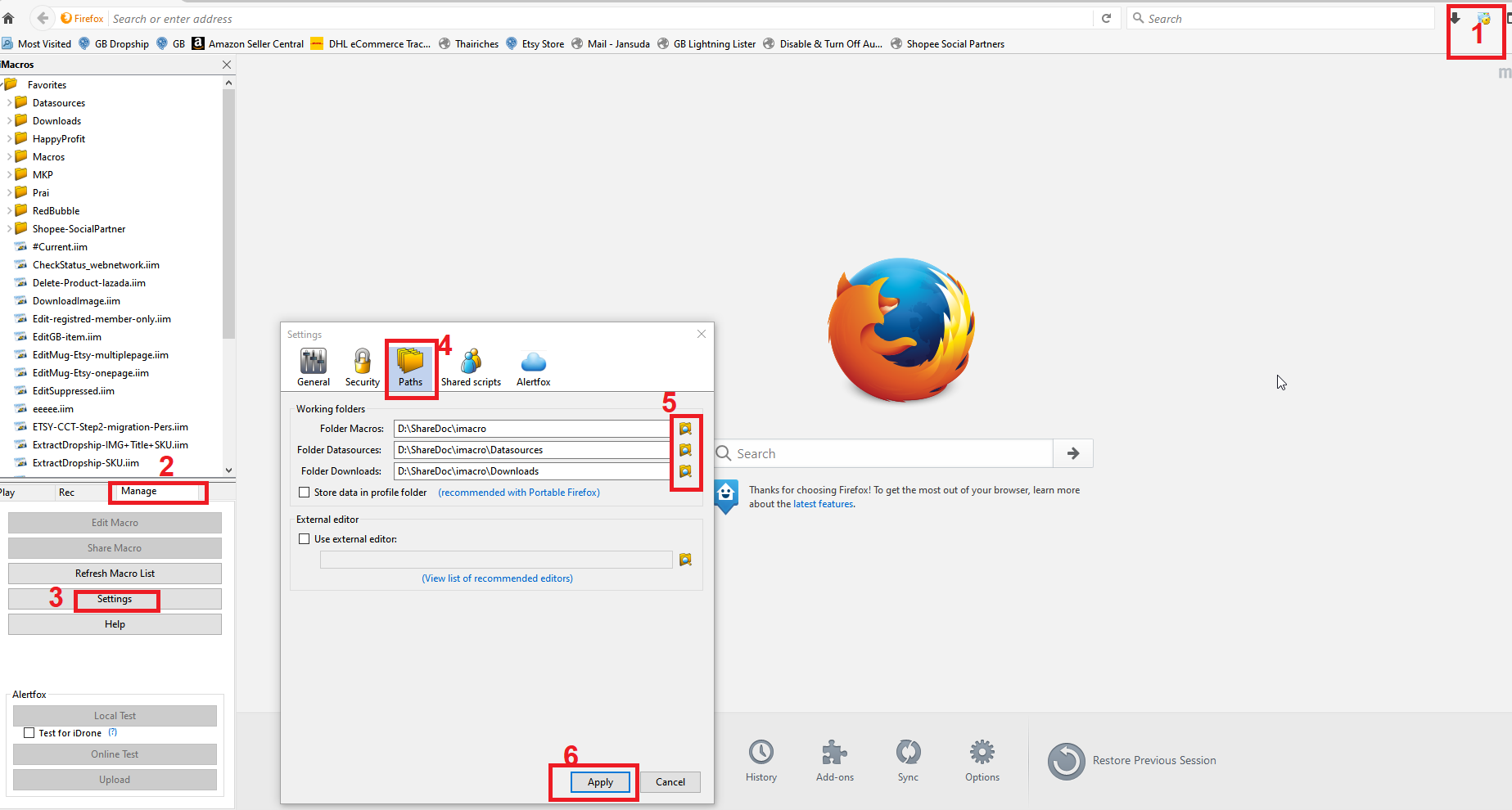Open the General settings tab icon

click(x=314, y=367)
